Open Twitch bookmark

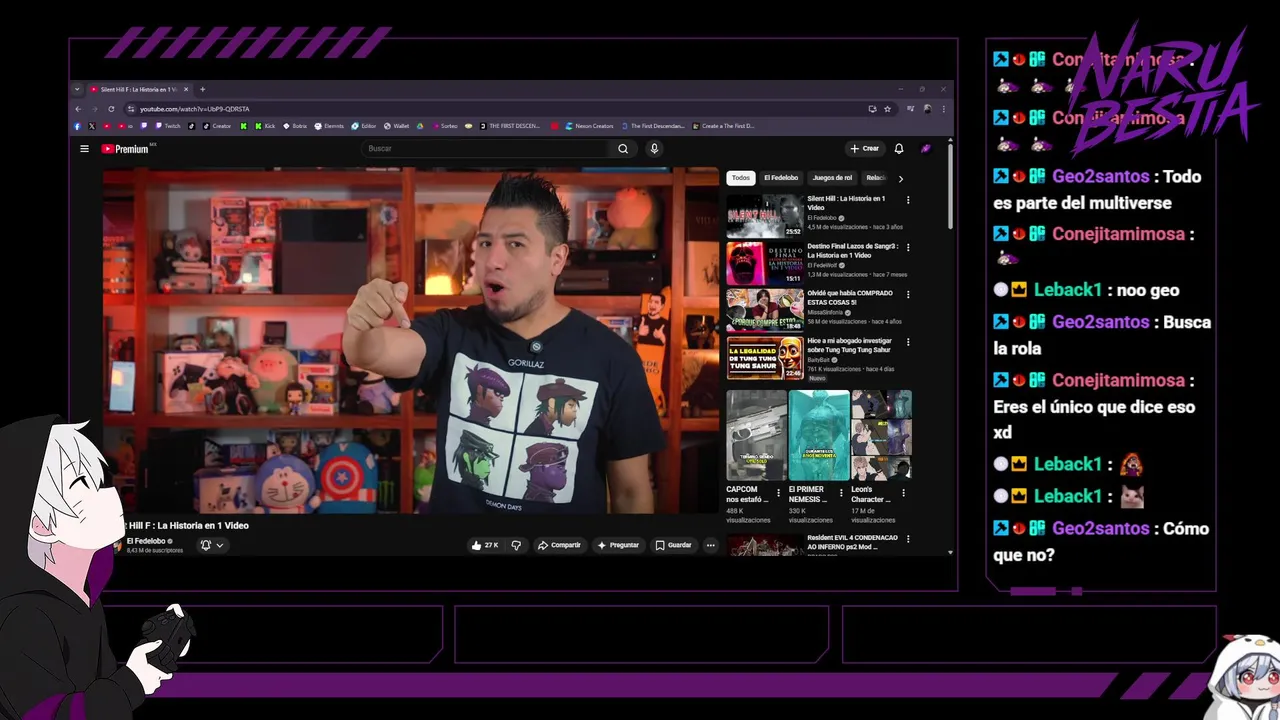tap(167, 126)
